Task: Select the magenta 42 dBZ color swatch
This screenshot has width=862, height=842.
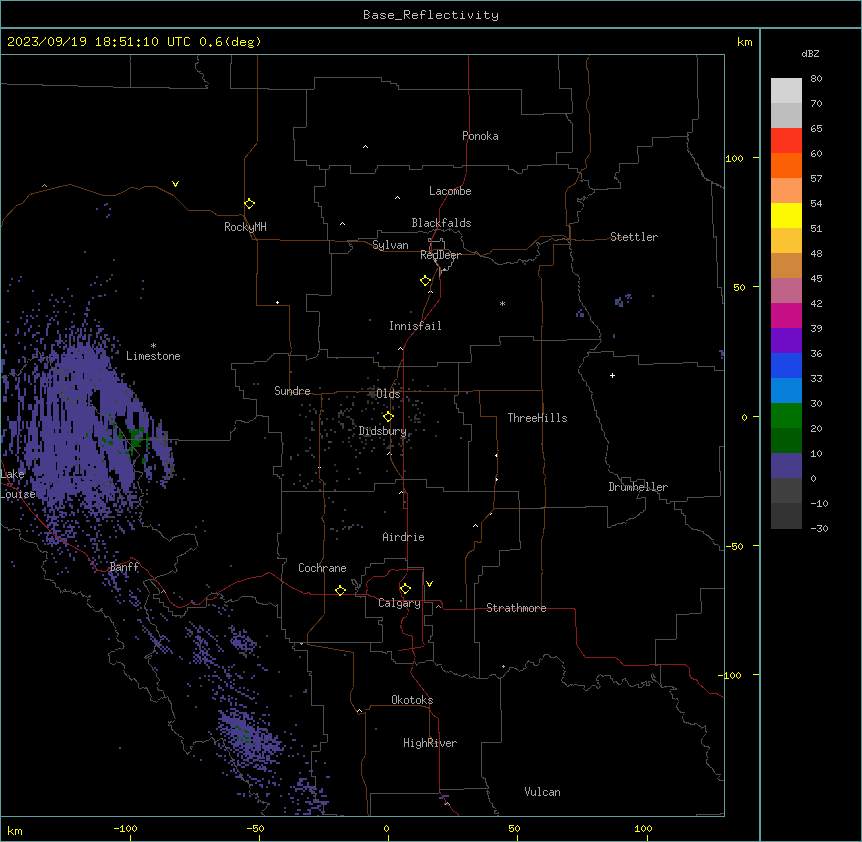Action: 786,315
